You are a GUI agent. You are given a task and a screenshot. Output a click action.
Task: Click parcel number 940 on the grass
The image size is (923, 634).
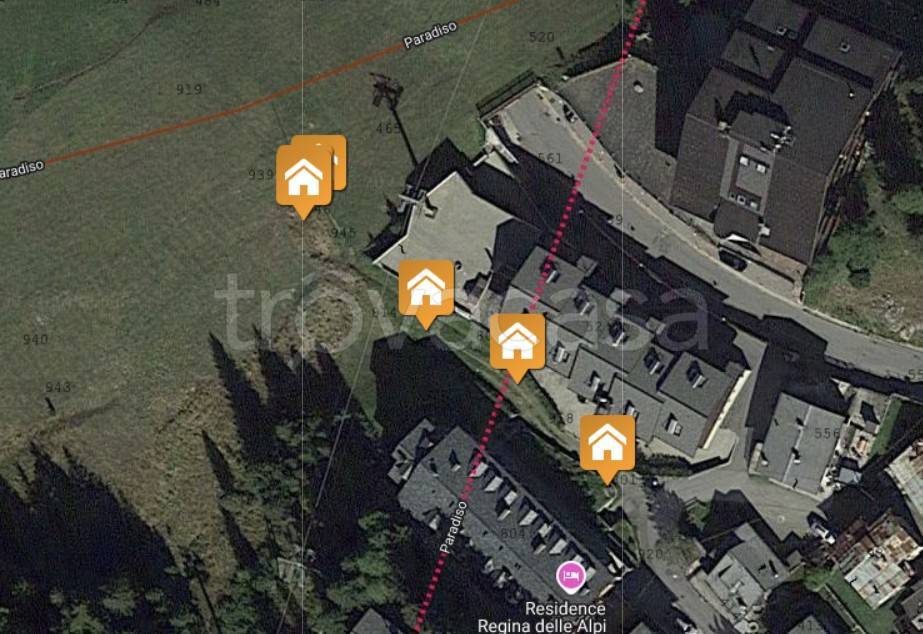35,340
